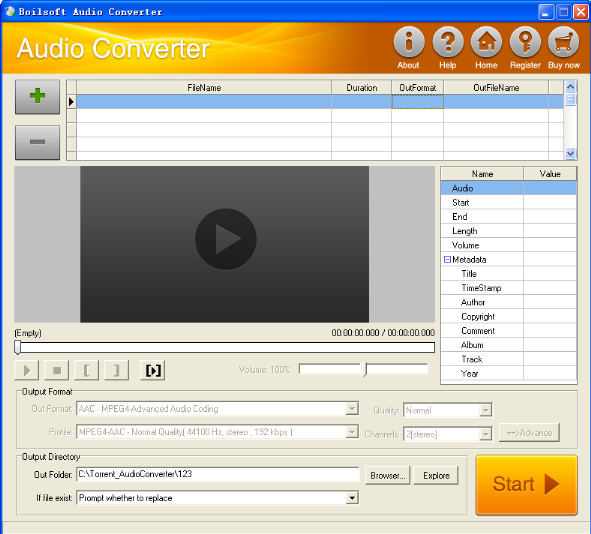Click the row pointer arrow in file list

tap(71, 102)
